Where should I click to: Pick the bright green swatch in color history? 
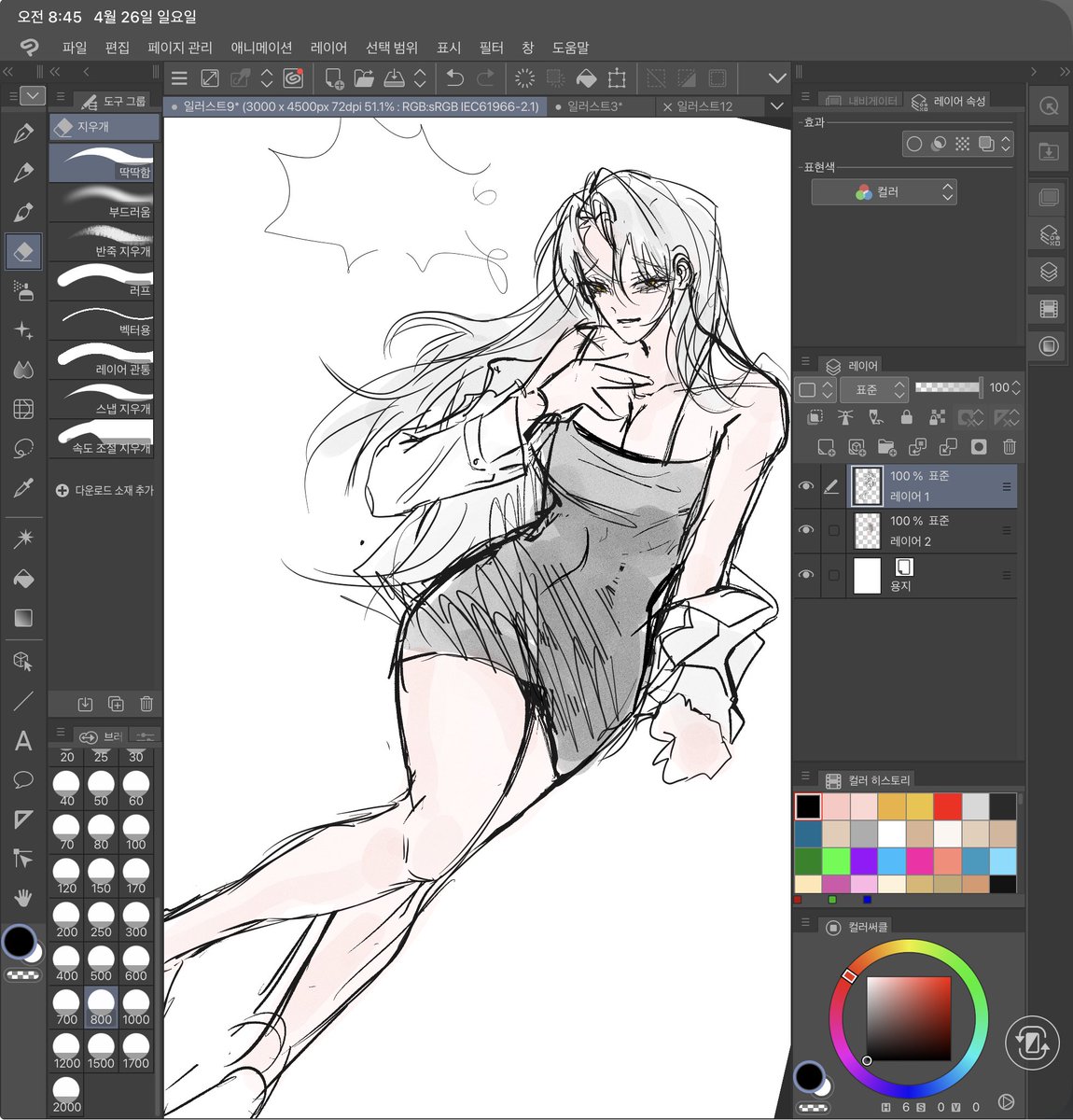pyautogui.click(x=836, y=861)
